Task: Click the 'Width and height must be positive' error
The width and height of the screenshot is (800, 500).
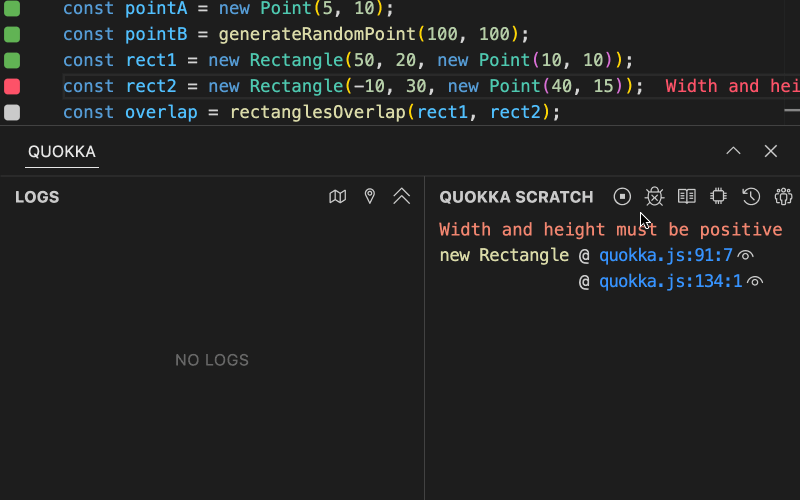Action: point(611,230)
